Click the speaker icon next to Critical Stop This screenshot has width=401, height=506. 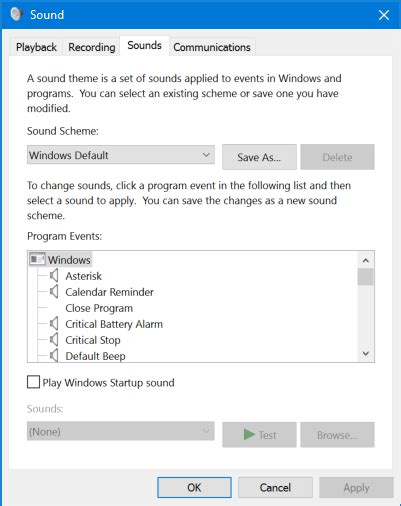click(54, 340)
